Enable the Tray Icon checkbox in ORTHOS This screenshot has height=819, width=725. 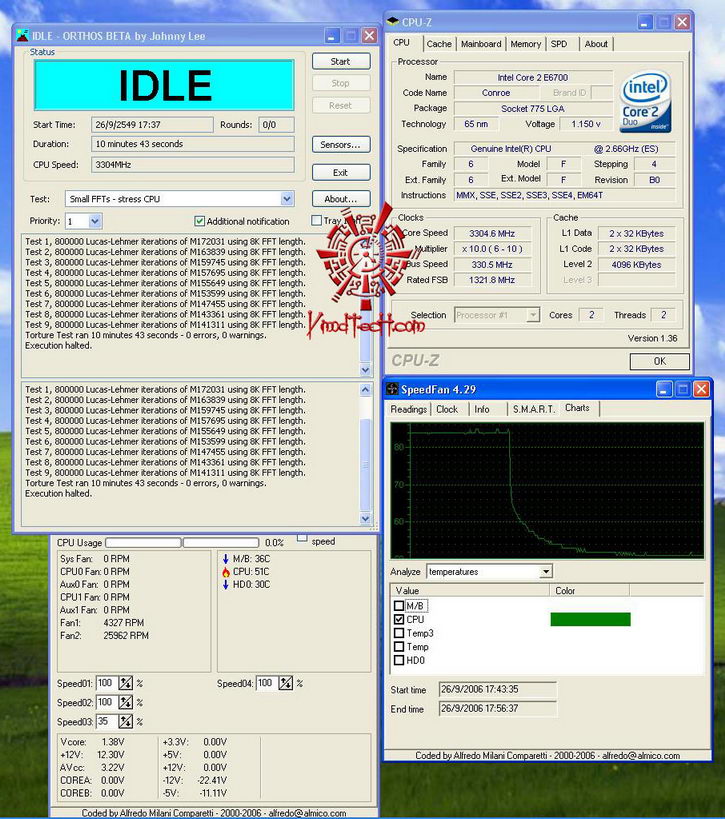[316, 220]
